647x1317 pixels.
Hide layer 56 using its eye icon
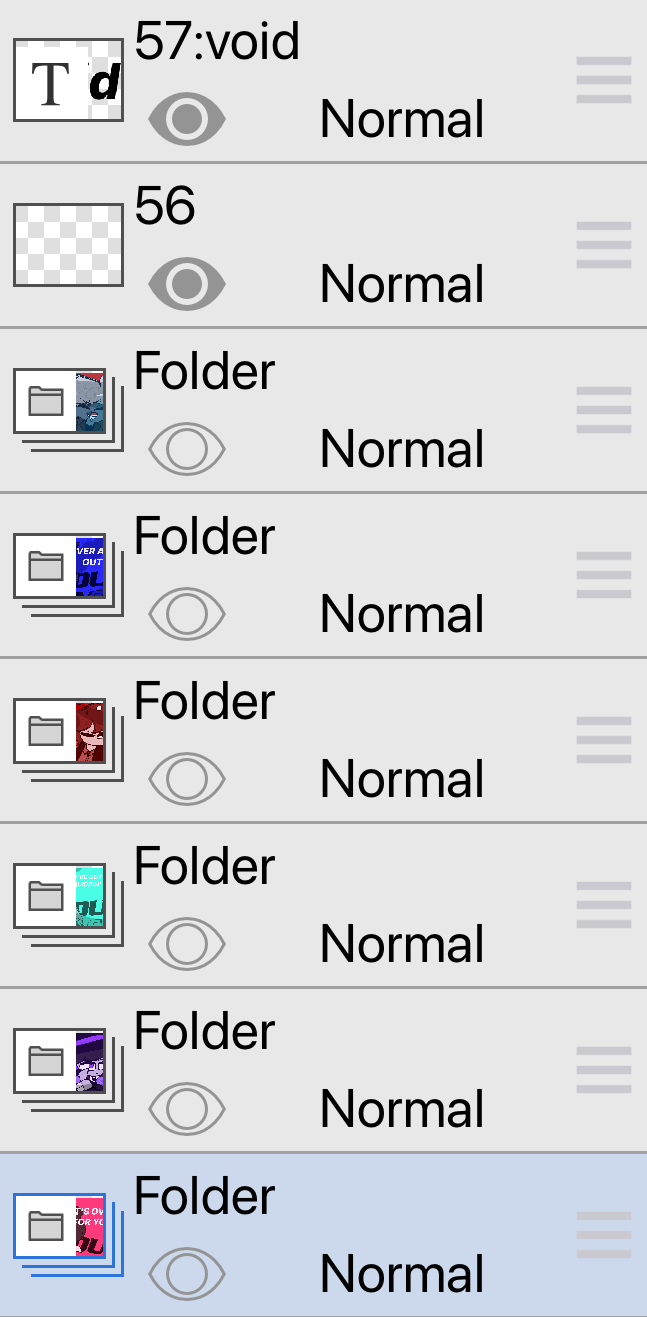(x=187, y=285)
